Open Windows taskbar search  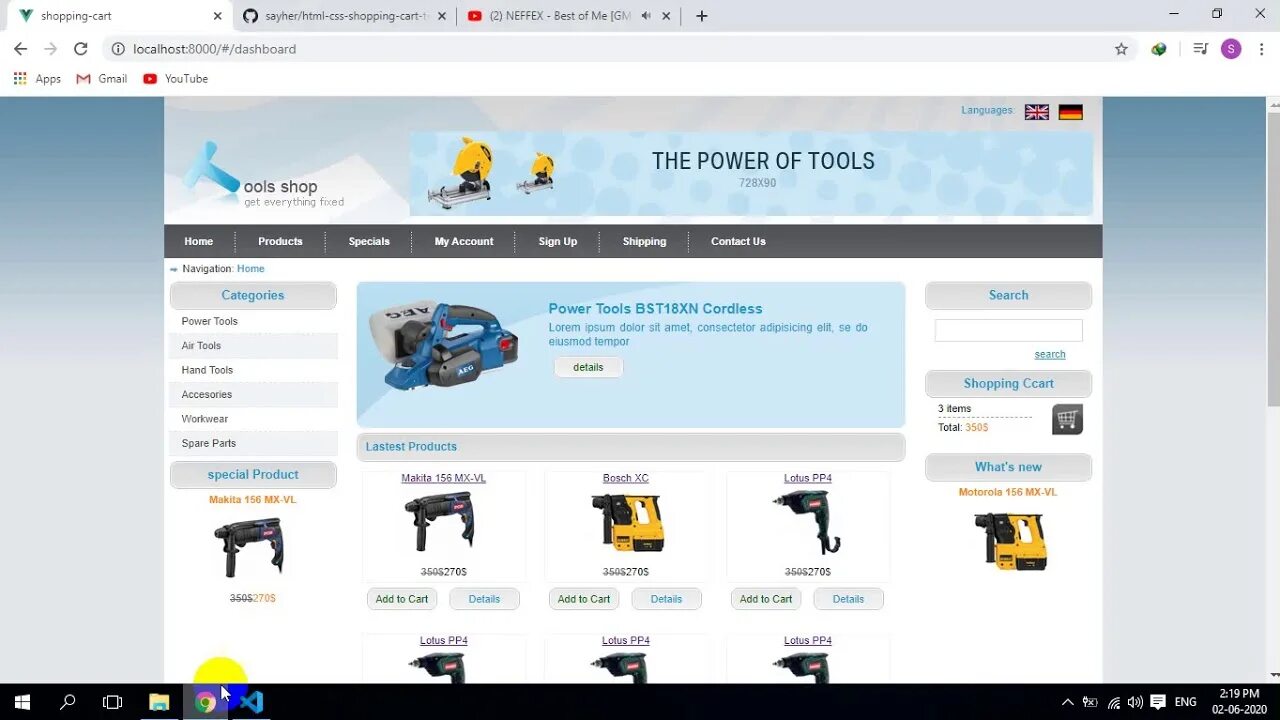pos(68,702)
